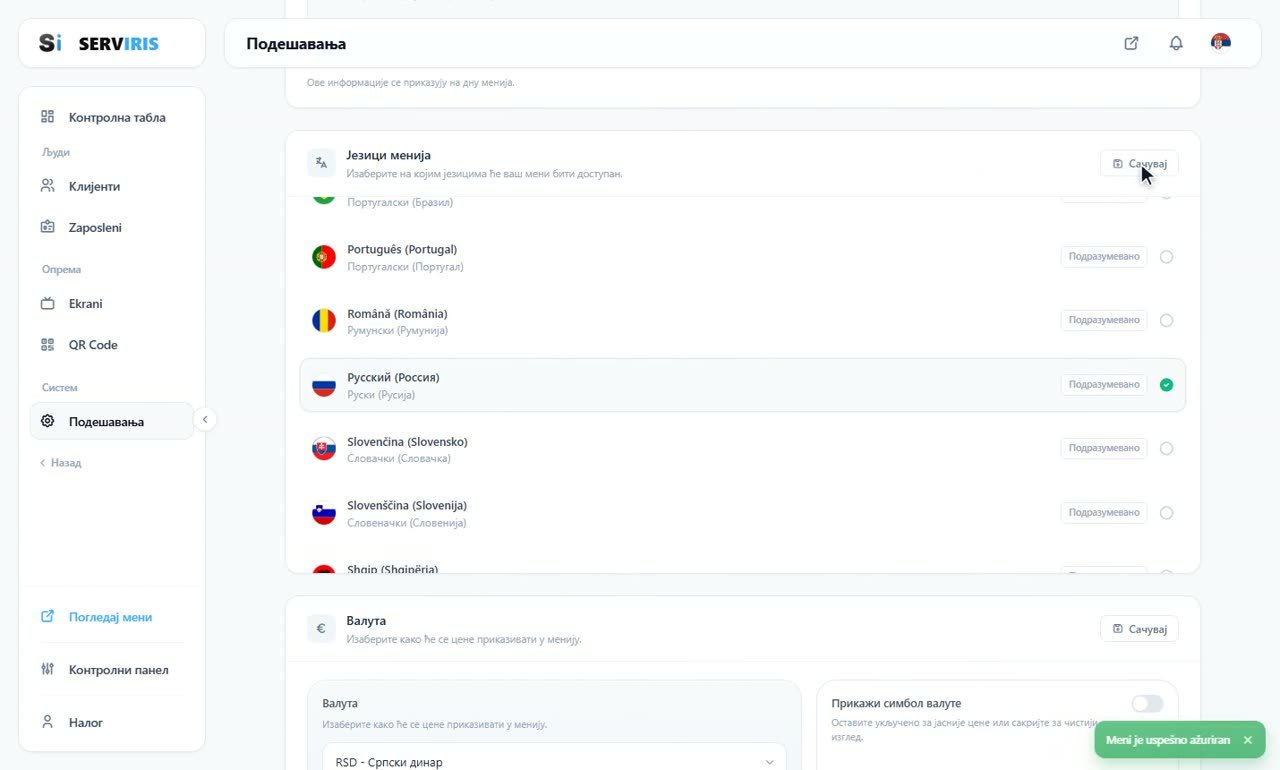Click the QR Code grid icon
This screenshot has width=1280, height=770.
pos(47,344)
